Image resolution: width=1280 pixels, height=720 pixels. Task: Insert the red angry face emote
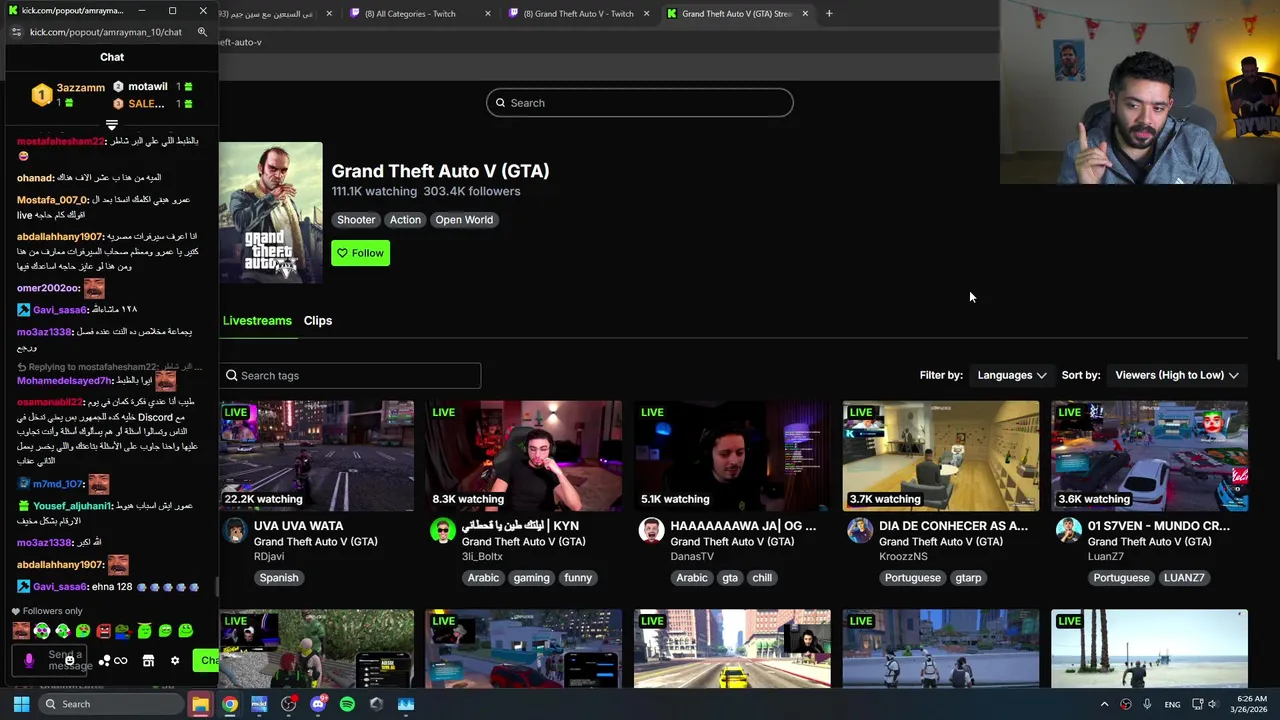[x=103, y=631]
